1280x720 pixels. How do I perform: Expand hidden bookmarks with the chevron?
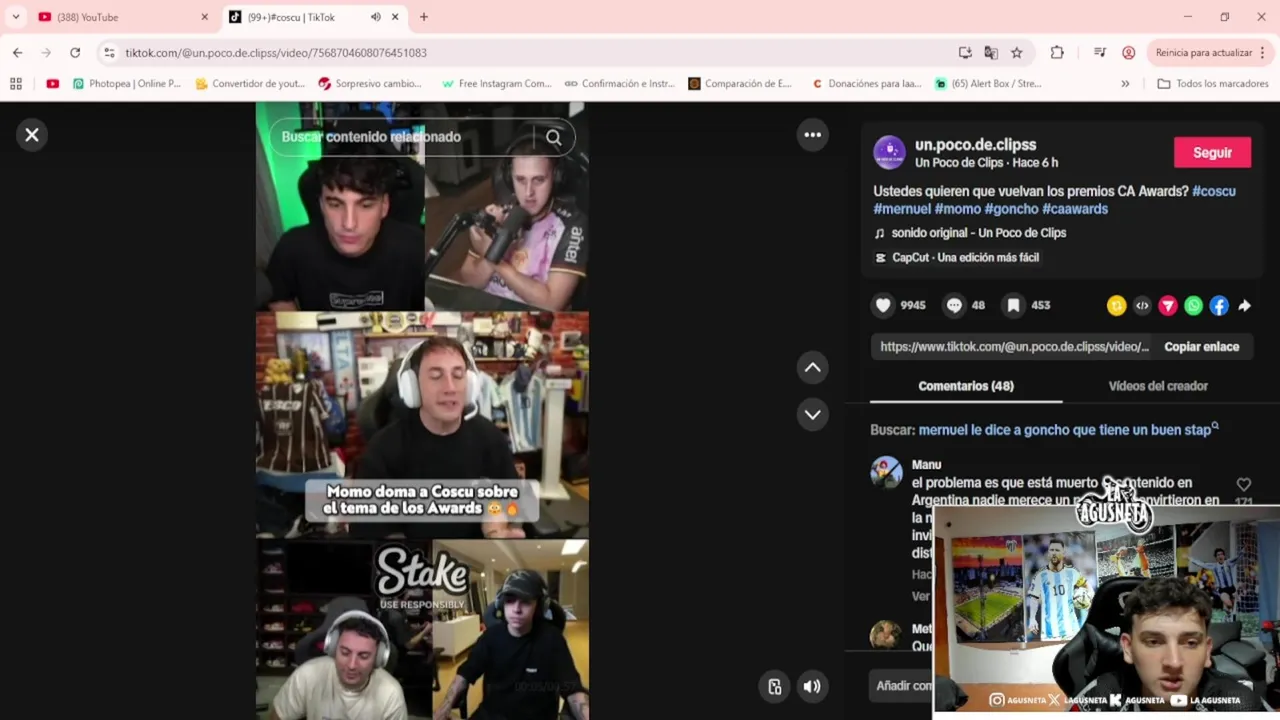(x=1125, y=84)
